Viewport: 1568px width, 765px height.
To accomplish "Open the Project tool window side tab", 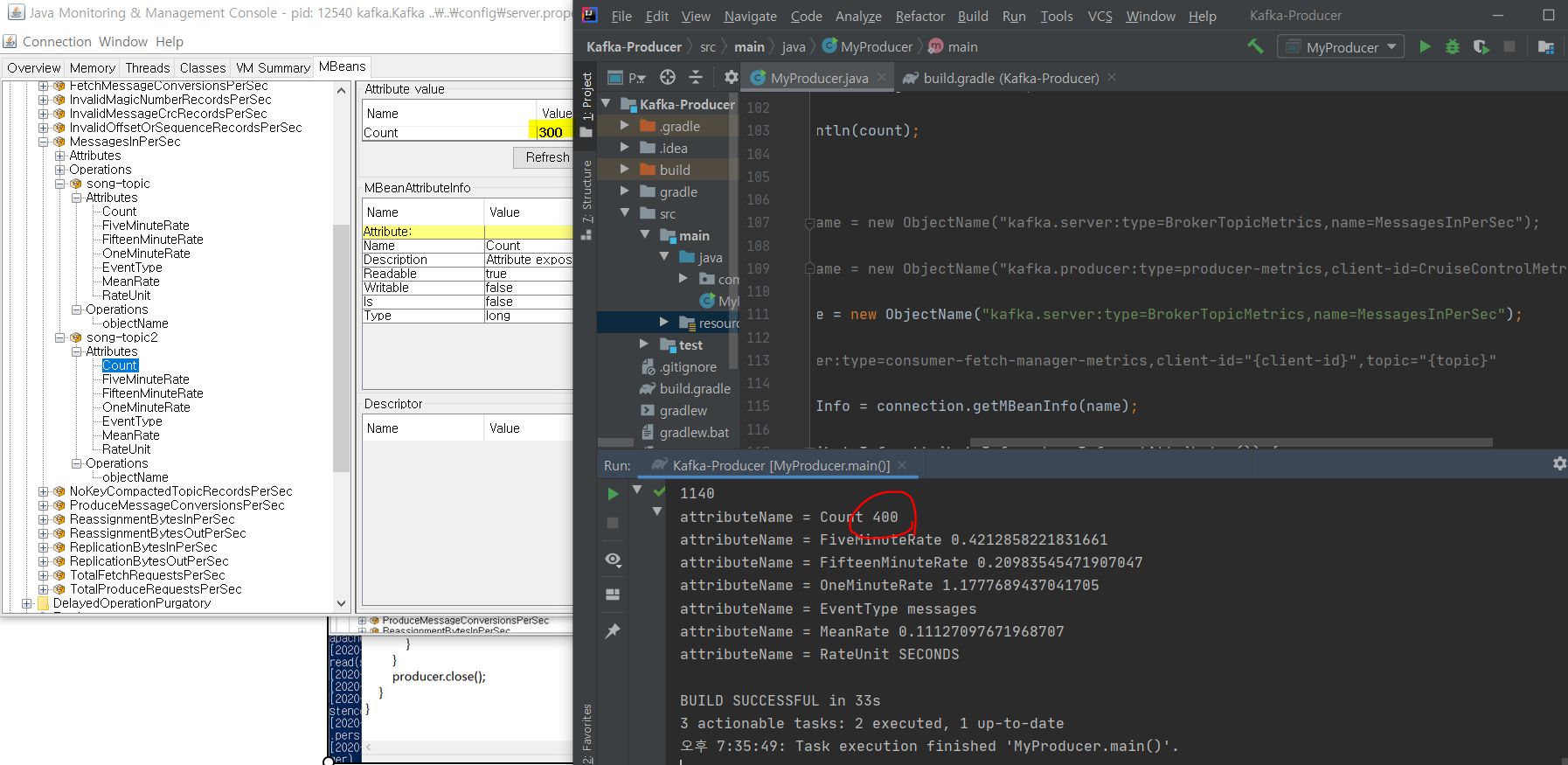I will (x=586, y=103).
